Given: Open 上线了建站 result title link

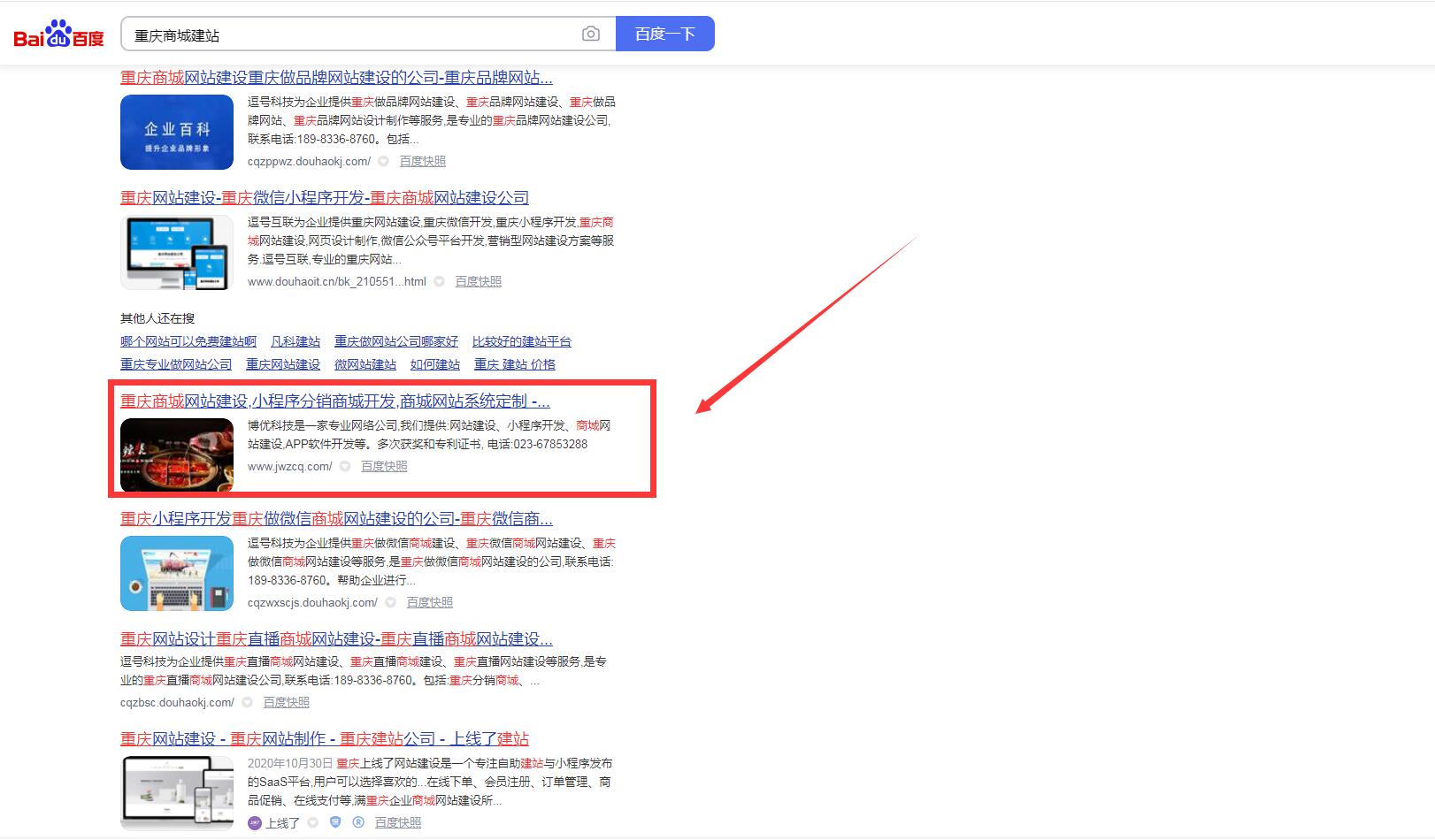Looking at the screenshot, I should [325, 739].
